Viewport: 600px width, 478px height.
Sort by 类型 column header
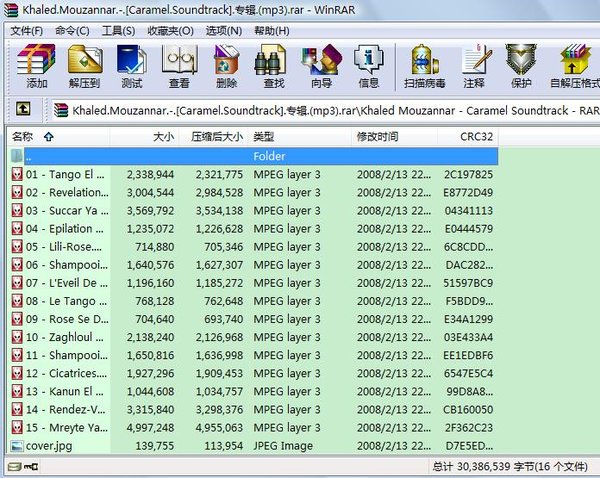pos(300,137)
